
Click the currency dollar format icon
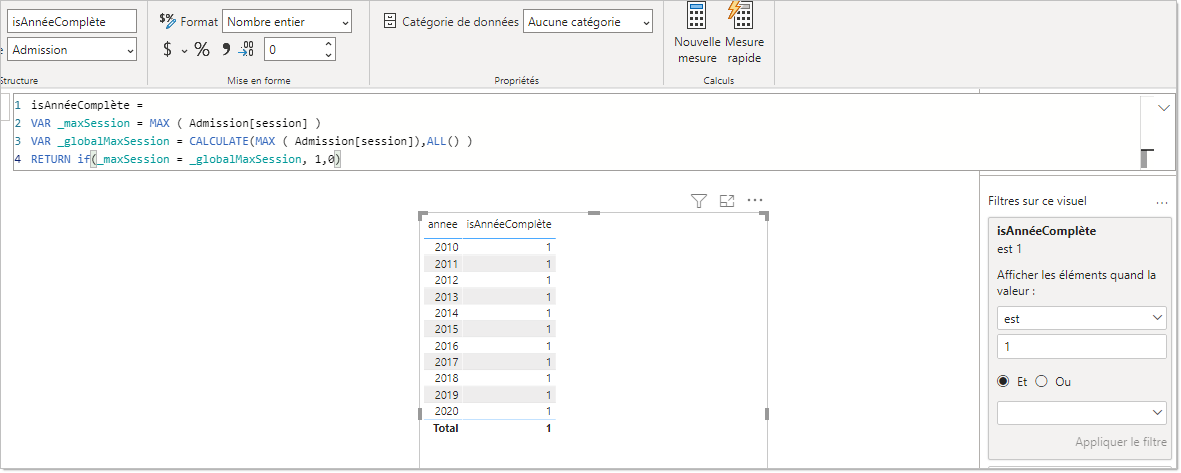coord(167,50)
